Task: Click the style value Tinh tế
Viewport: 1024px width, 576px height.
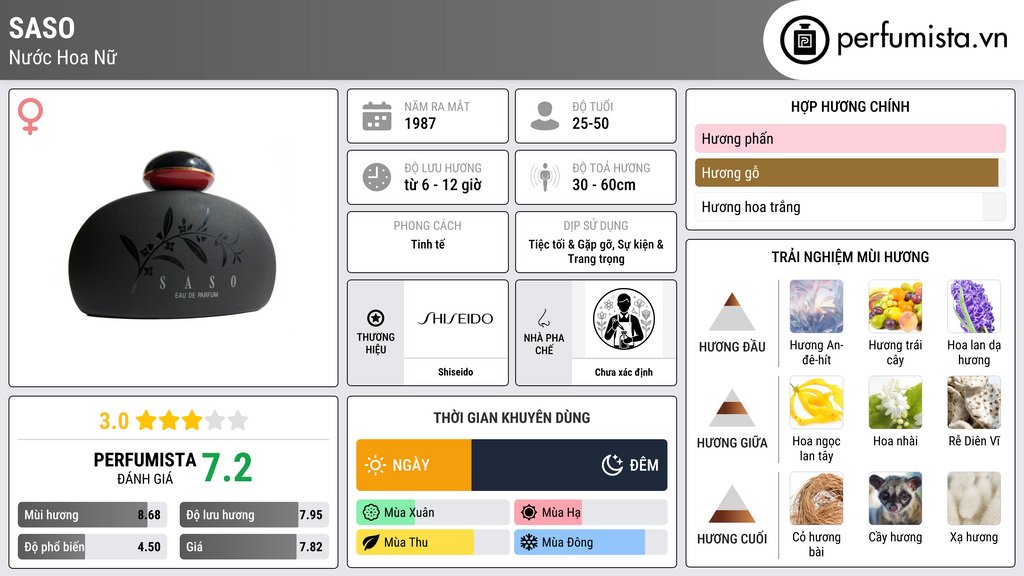Action: tap(428, 244)
